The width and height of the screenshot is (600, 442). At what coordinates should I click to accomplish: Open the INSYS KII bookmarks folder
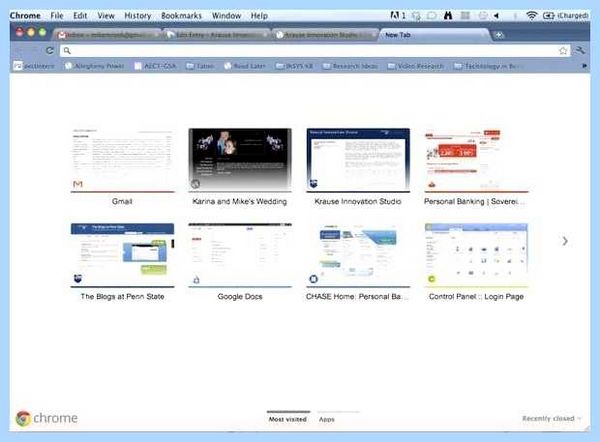pos(294,66)
